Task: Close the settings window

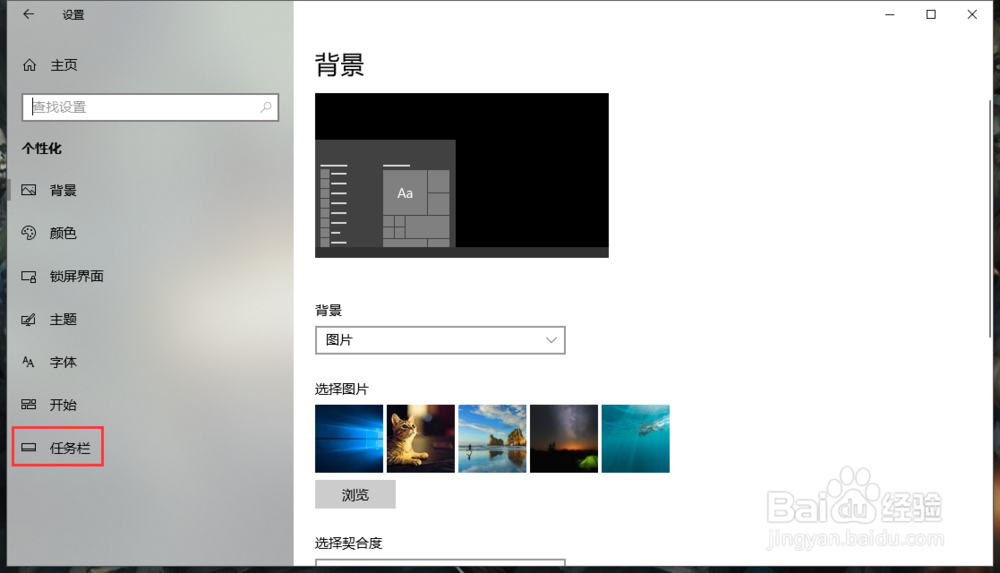Action: pyautogui.click(x=972, y=14)
